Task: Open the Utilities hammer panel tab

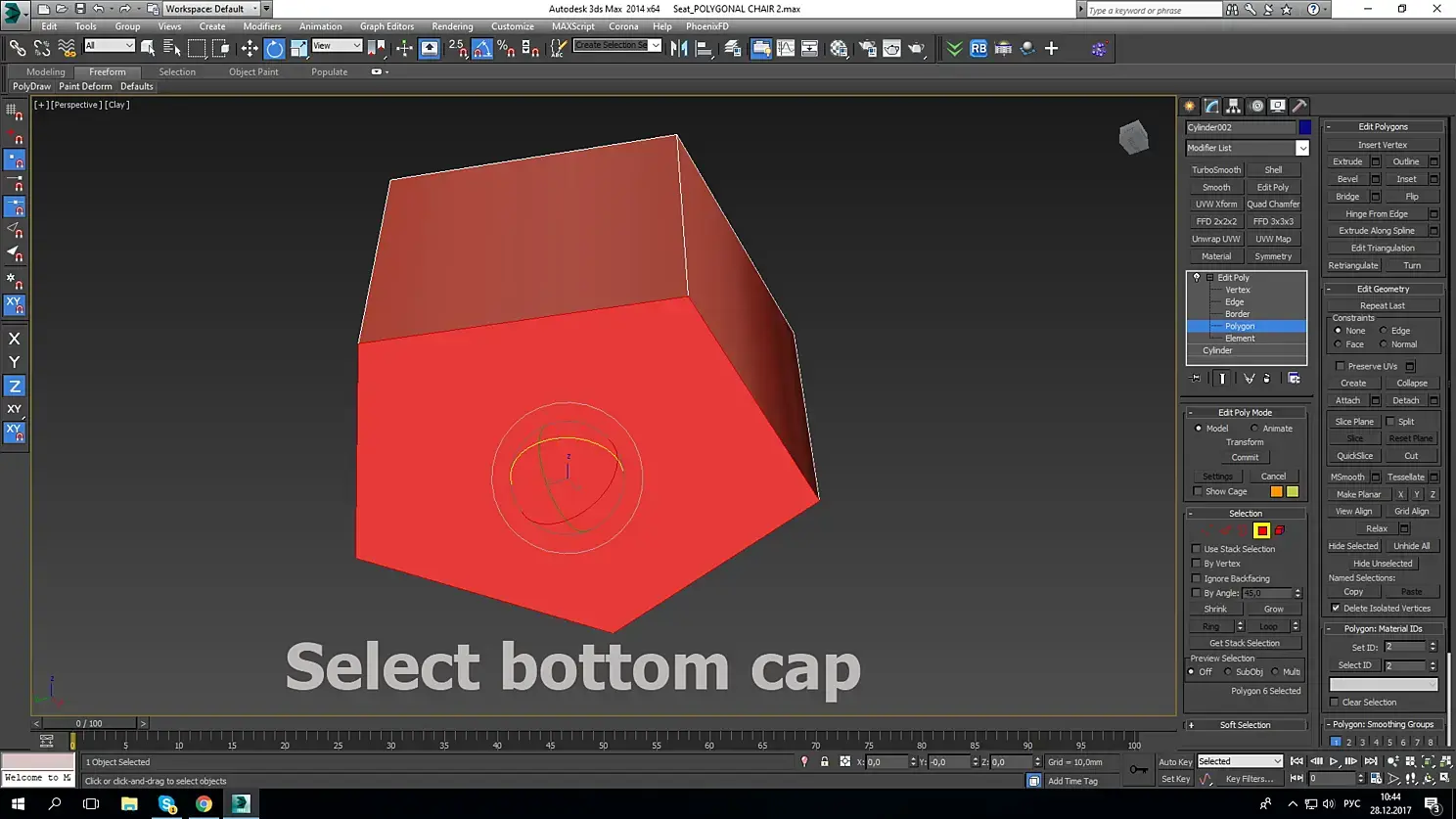Action: [1299, 106]
